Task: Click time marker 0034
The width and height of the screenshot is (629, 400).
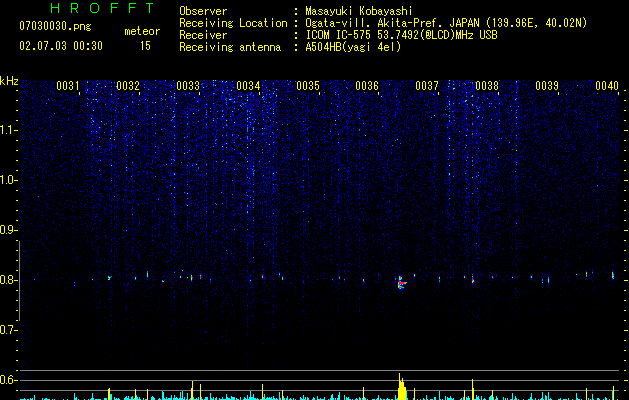Action: (248, 86)
